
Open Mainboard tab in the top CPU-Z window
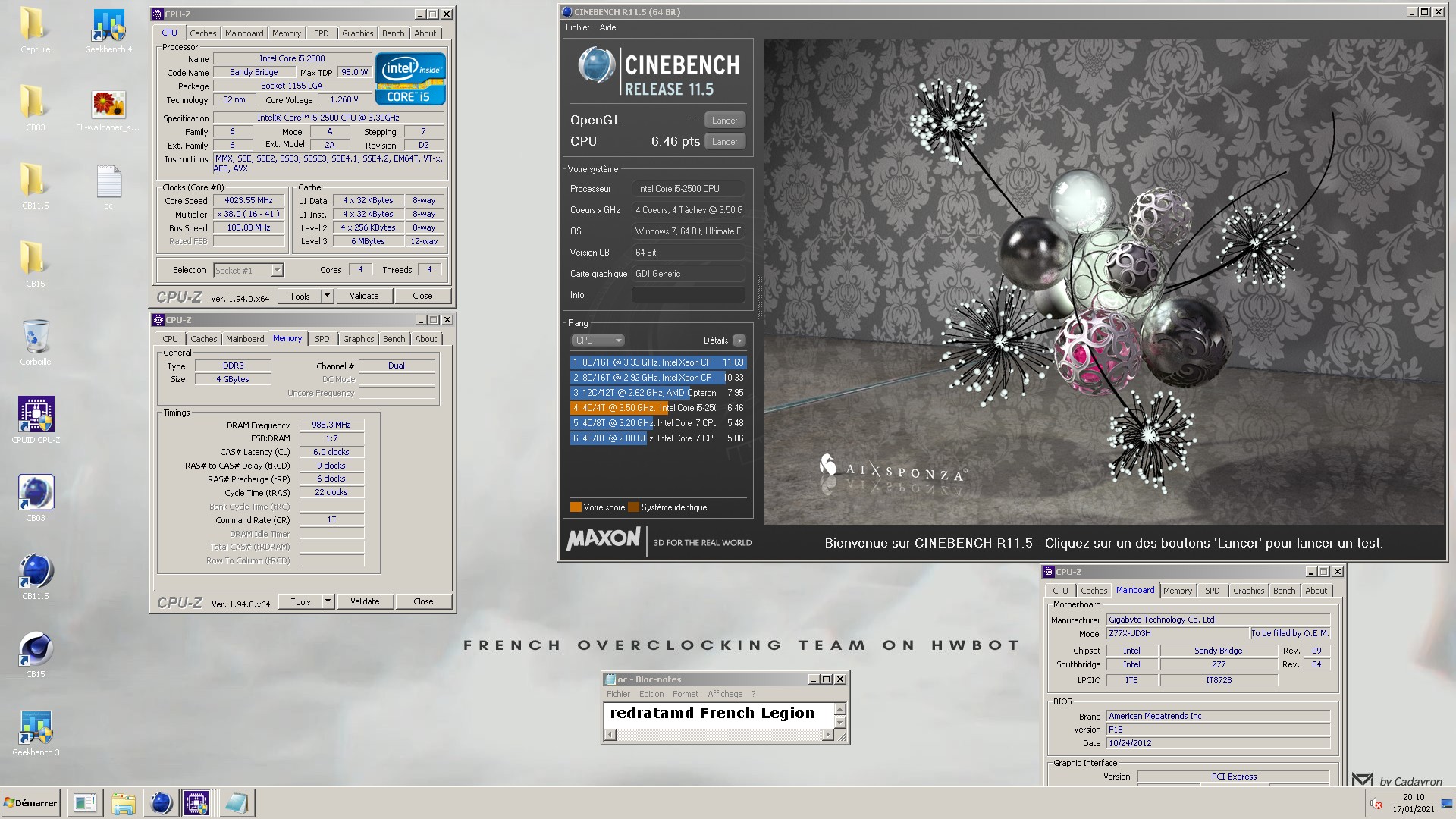pyautogui.click(x=244, y=33)
